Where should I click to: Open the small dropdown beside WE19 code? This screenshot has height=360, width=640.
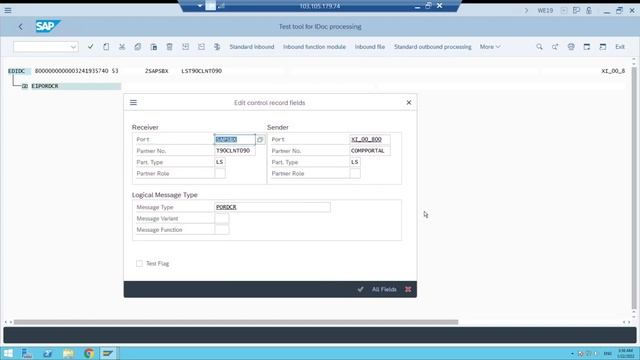[564, 10]
